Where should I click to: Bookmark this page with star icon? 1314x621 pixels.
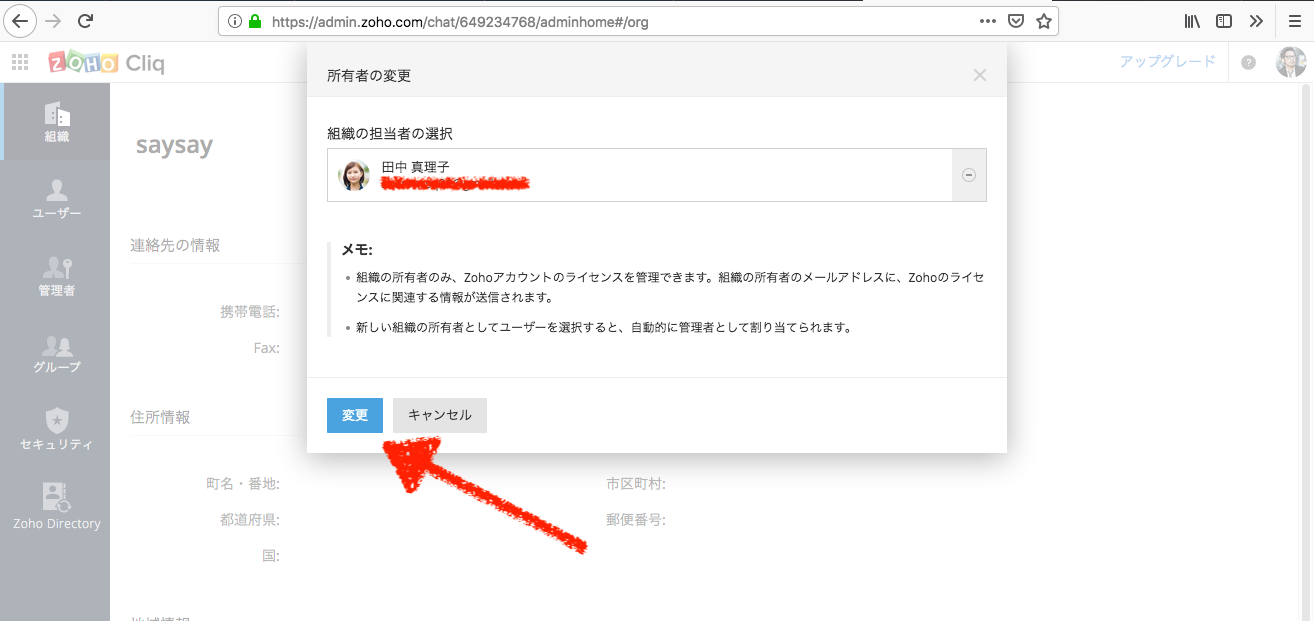(x=1043, y=21)
